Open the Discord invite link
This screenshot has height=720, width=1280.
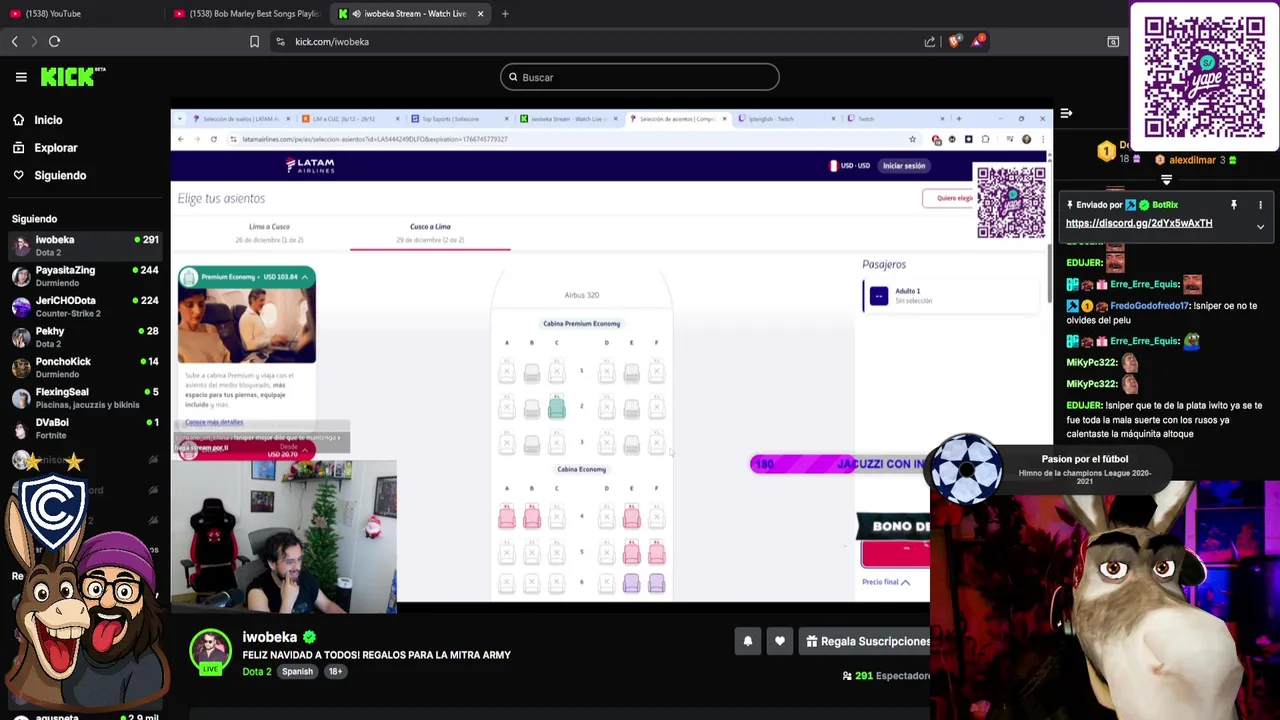(x=1139, y=223)
